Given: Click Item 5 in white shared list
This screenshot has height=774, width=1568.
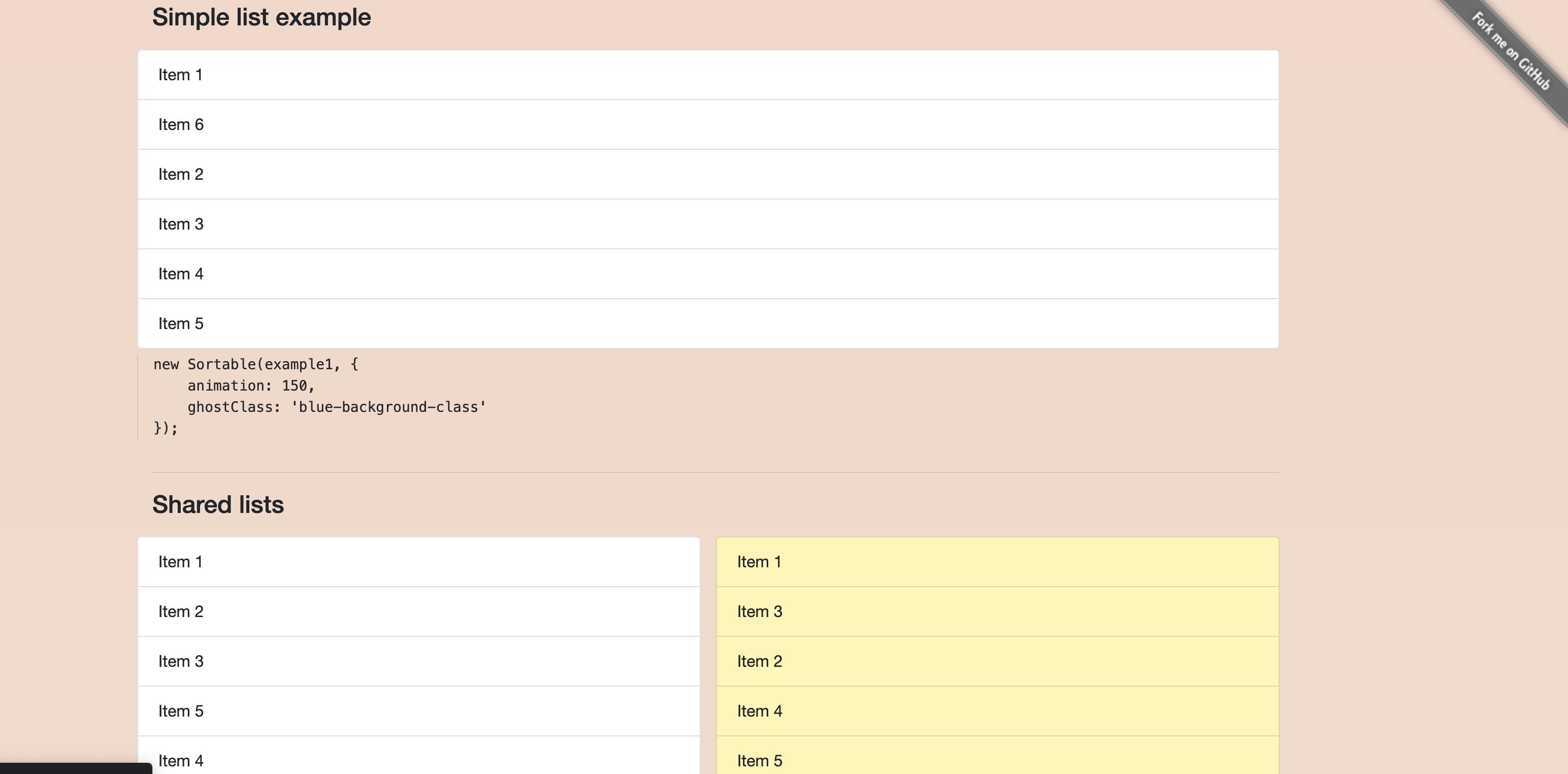Looking at the screenshot, I should (419, 711).
